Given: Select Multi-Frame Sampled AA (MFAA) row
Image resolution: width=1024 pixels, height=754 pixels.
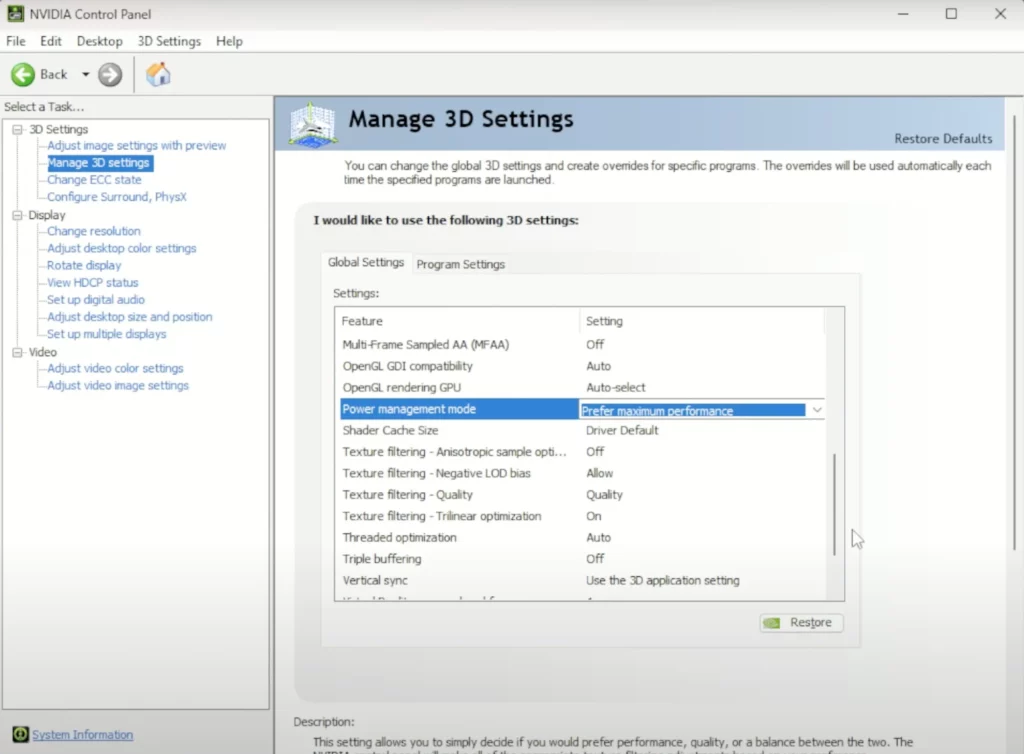Looking at the screenshot, I should [582, 345].
